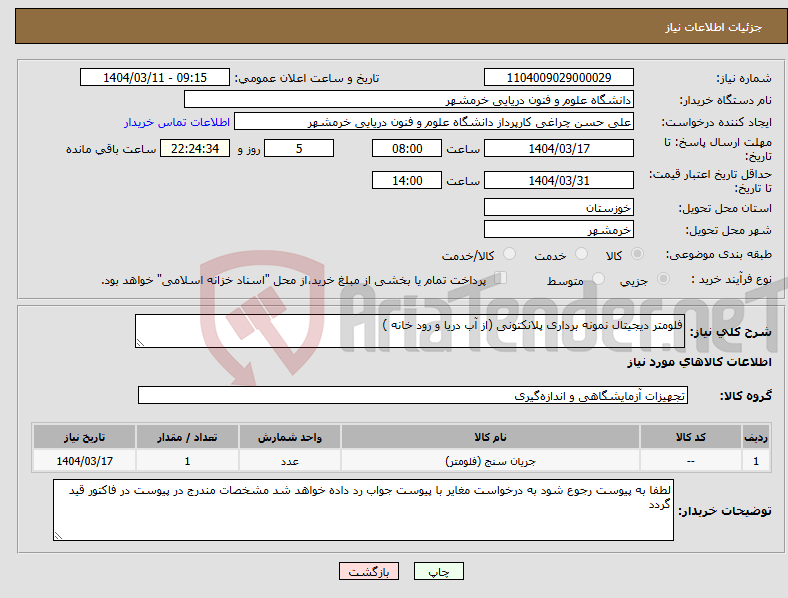Click the buyer organization name field
Viewport: 788px width, 598px height.
point(409,99)
